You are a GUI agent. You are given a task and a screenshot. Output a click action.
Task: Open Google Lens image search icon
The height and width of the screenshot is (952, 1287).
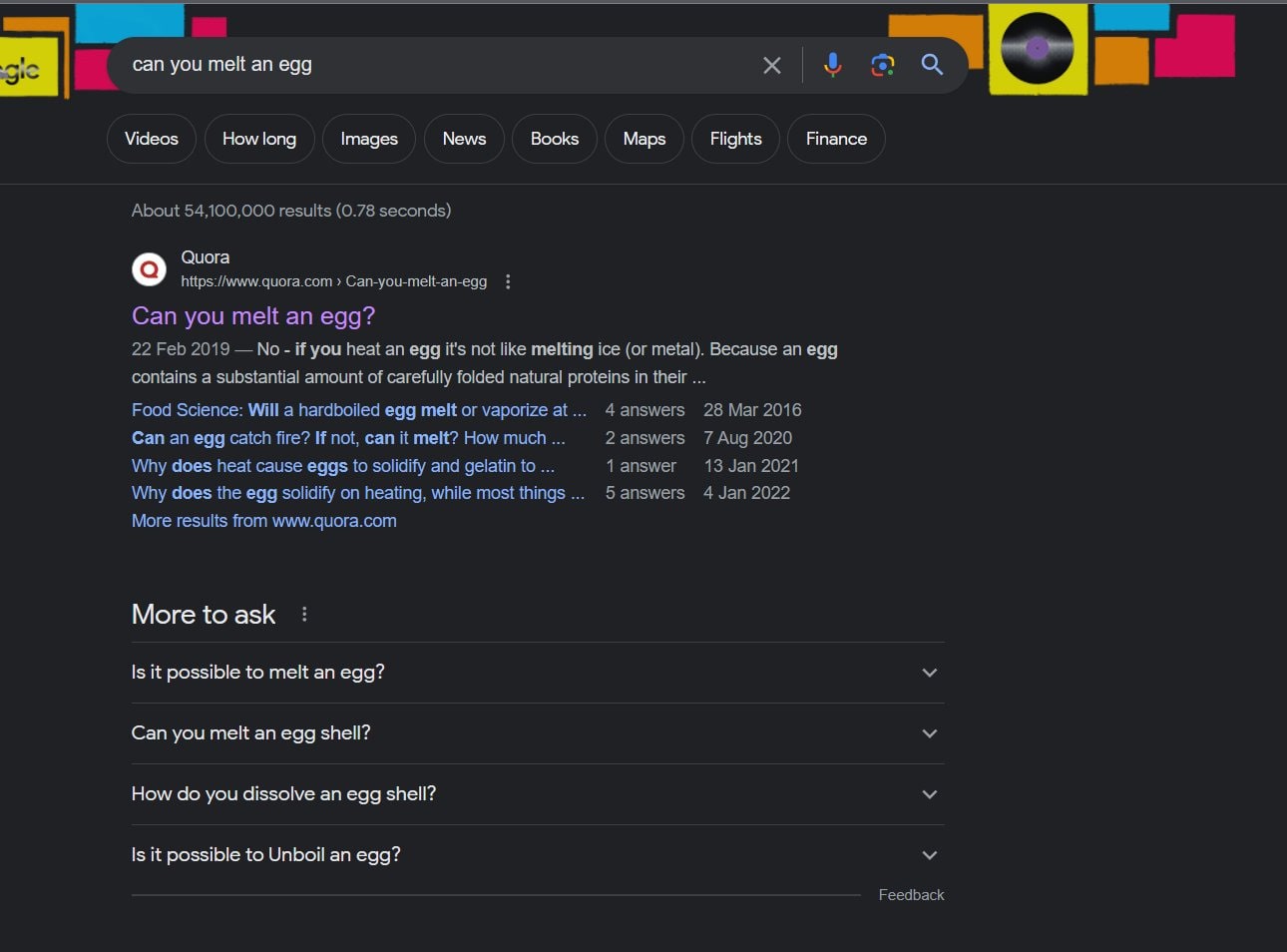882,65
